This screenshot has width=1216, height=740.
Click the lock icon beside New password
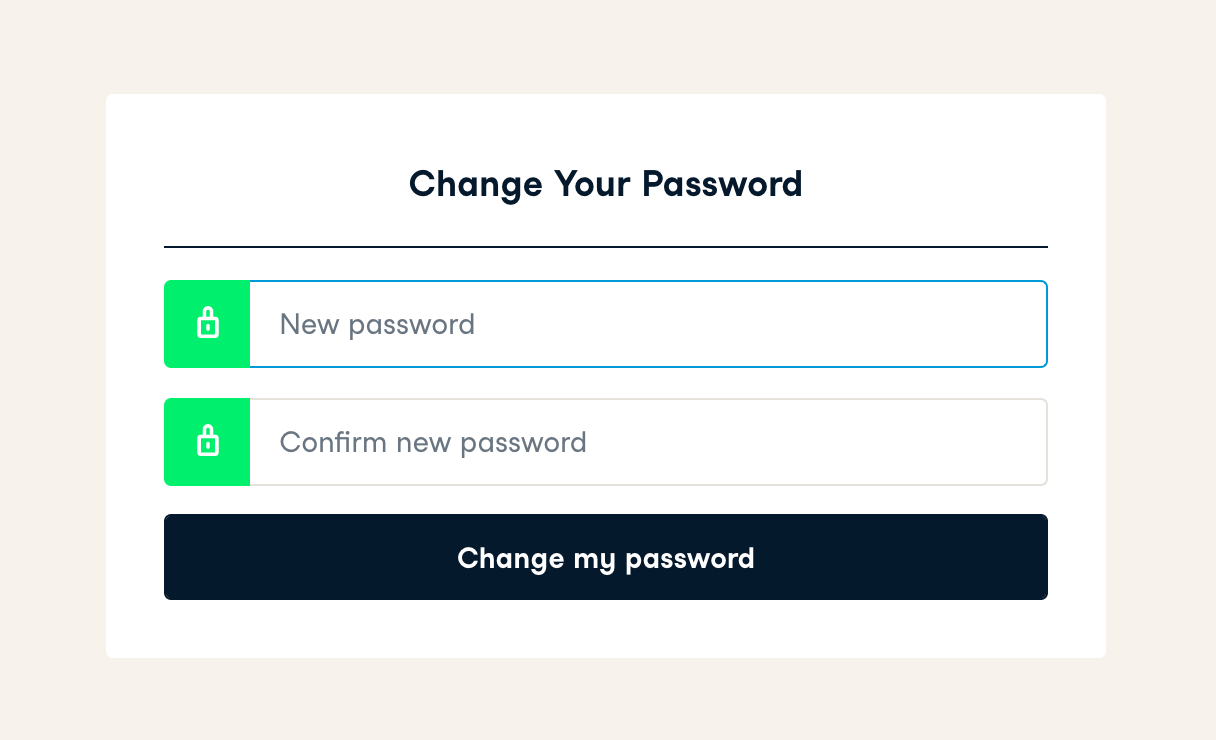click(207, 324)
